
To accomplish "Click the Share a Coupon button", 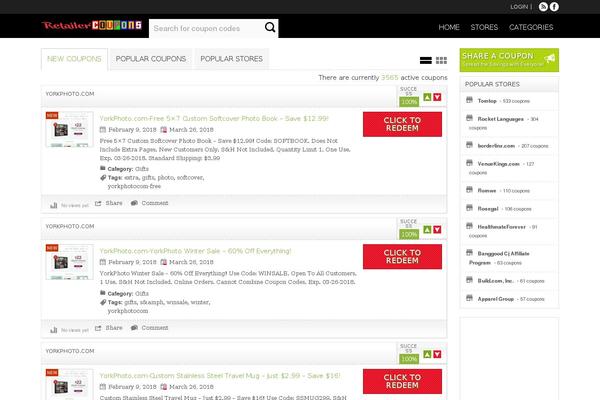I will [509, 60].
